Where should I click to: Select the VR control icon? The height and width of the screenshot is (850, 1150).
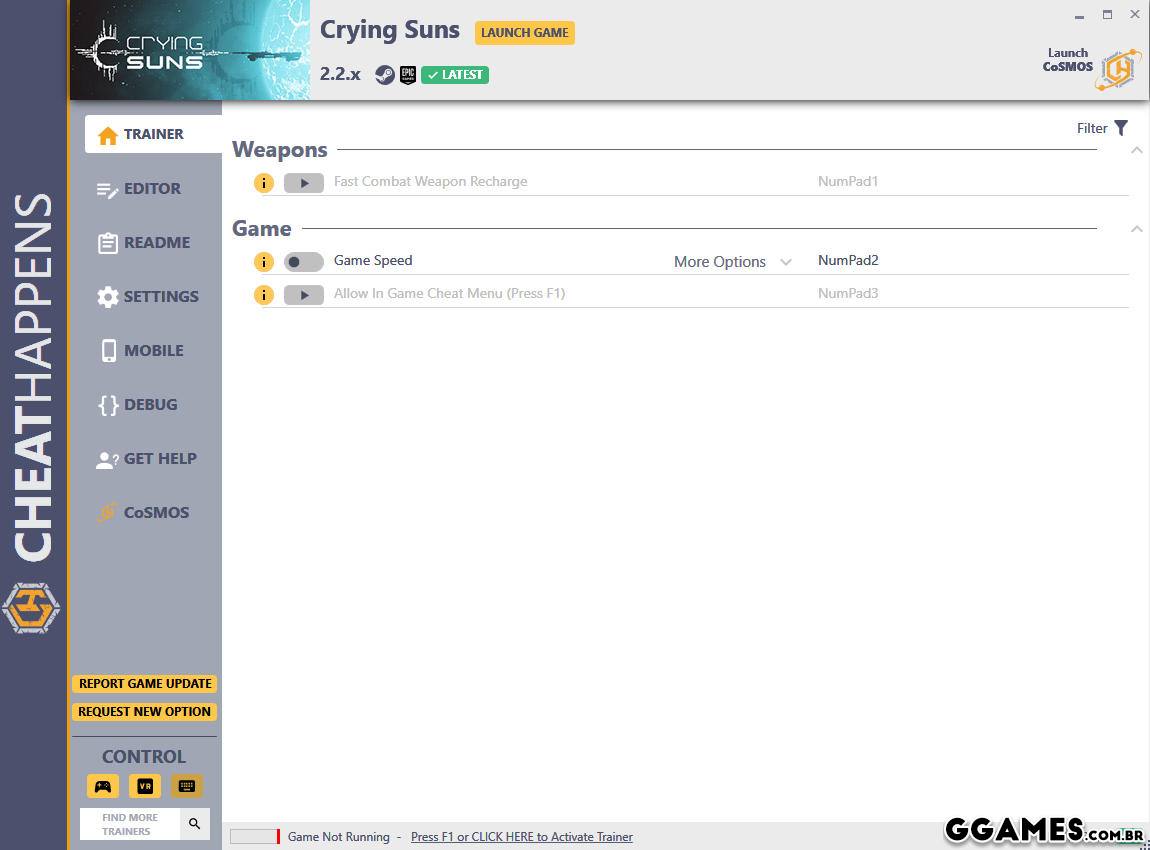[145, 786]
